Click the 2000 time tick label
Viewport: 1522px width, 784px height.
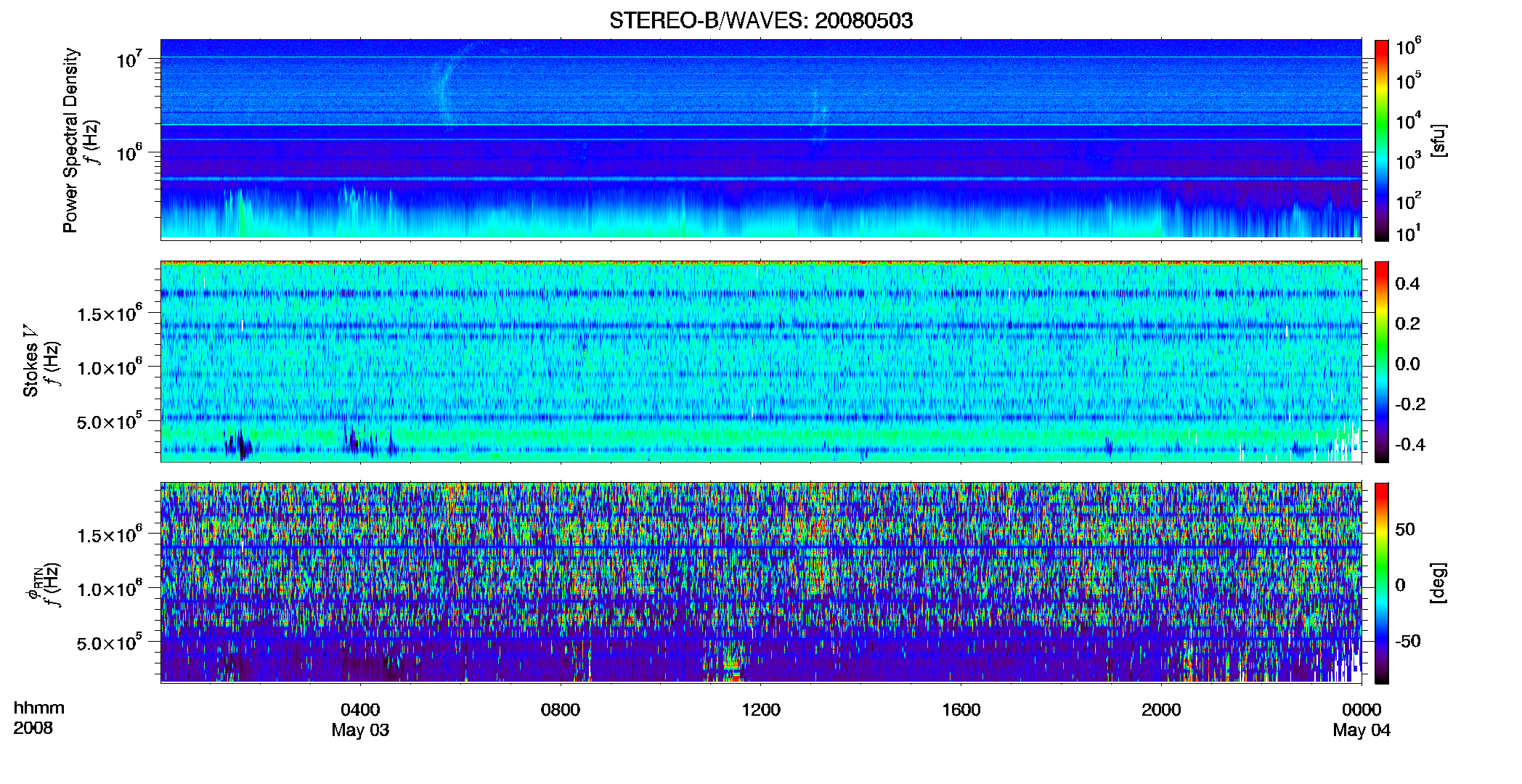click(x=1161, y=710)
